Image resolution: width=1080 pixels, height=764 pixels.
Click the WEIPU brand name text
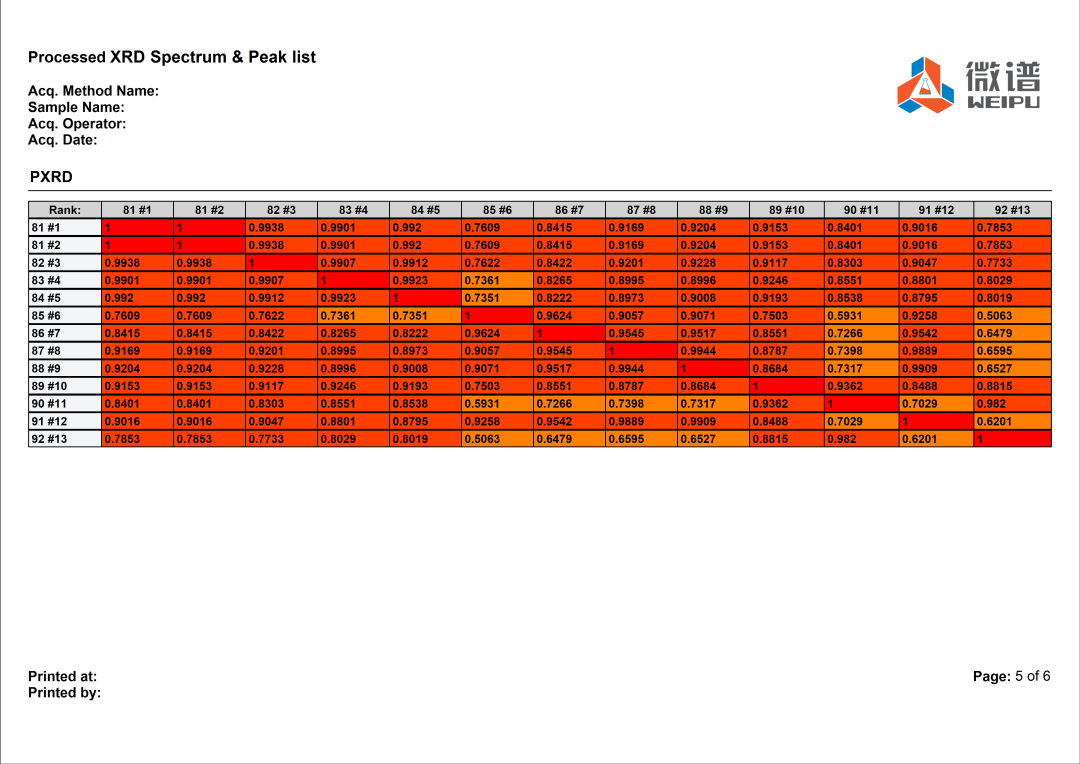click(1003, 102)
